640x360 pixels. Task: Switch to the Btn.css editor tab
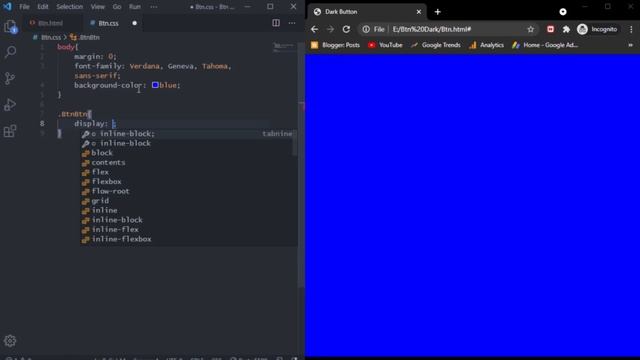pyautogui.click(x=109, y=23)
